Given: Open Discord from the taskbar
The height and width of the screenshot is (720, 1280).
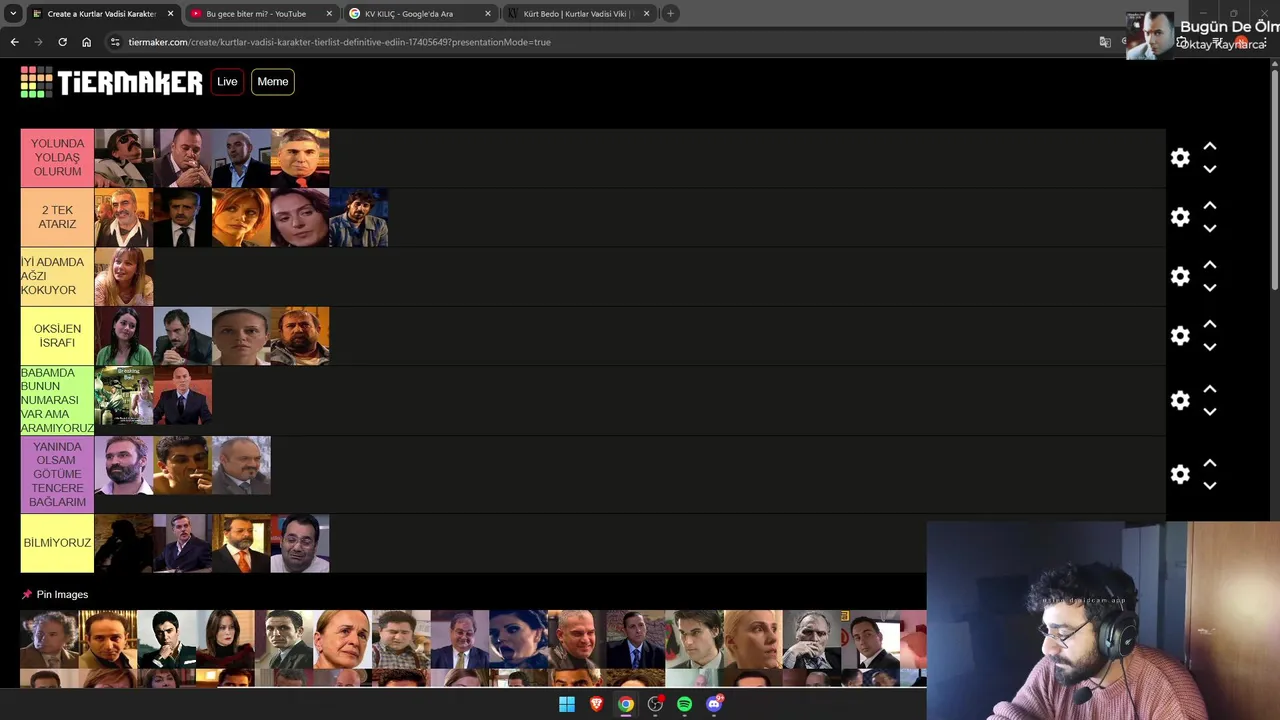Looking at the screenshot, I should pyautogui.click(x=714, y=704).
